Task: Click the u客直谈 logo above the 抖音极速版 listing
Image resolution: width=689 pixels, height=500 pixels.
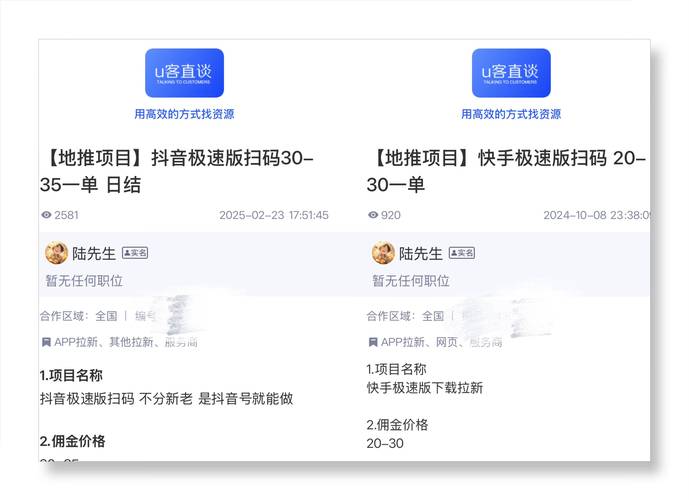Action: 184,73
